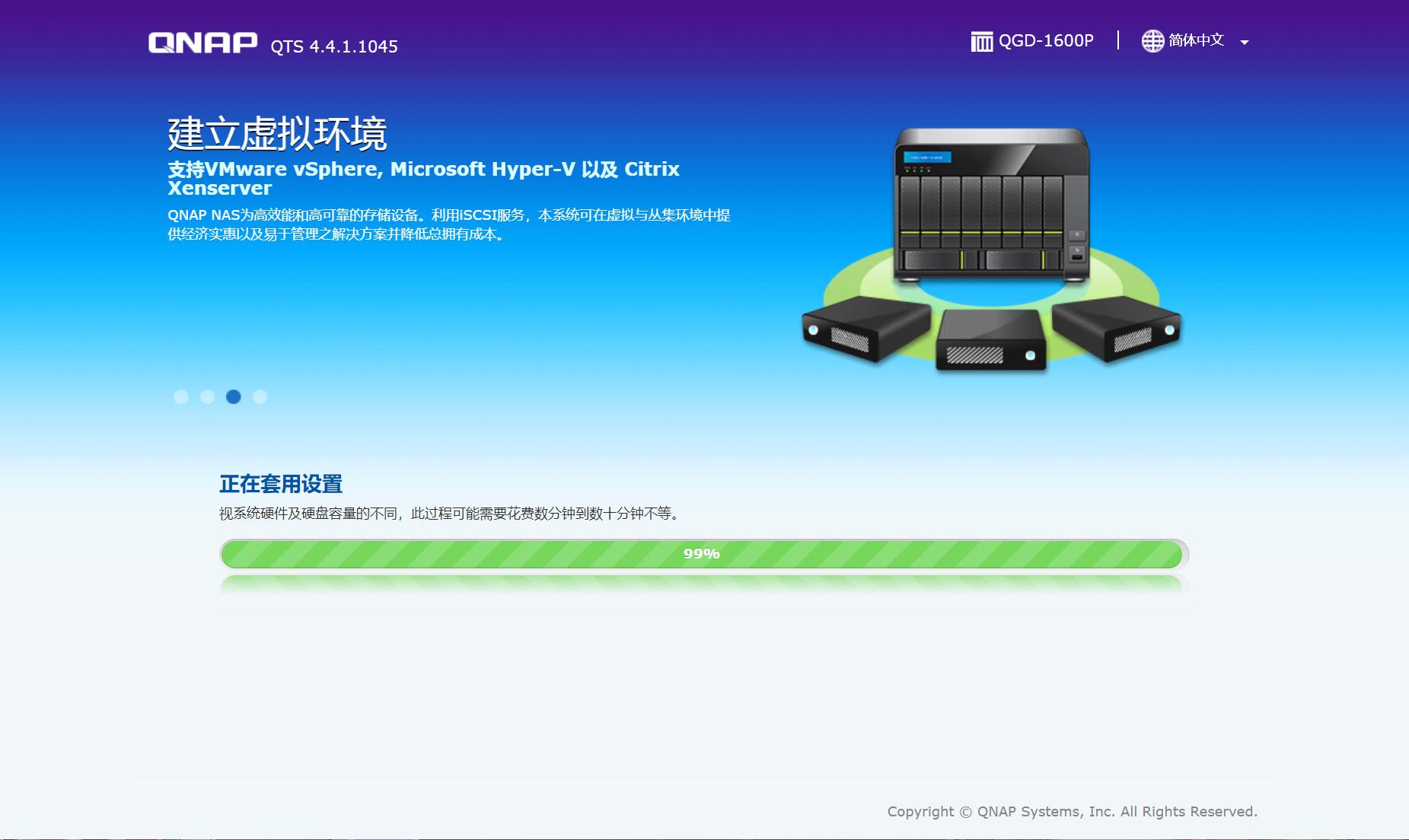This screenshot has height=840, width=1409.
Task: Select the second carousel navigation dot
Action: pyautogui.click(x=207, y=396)
